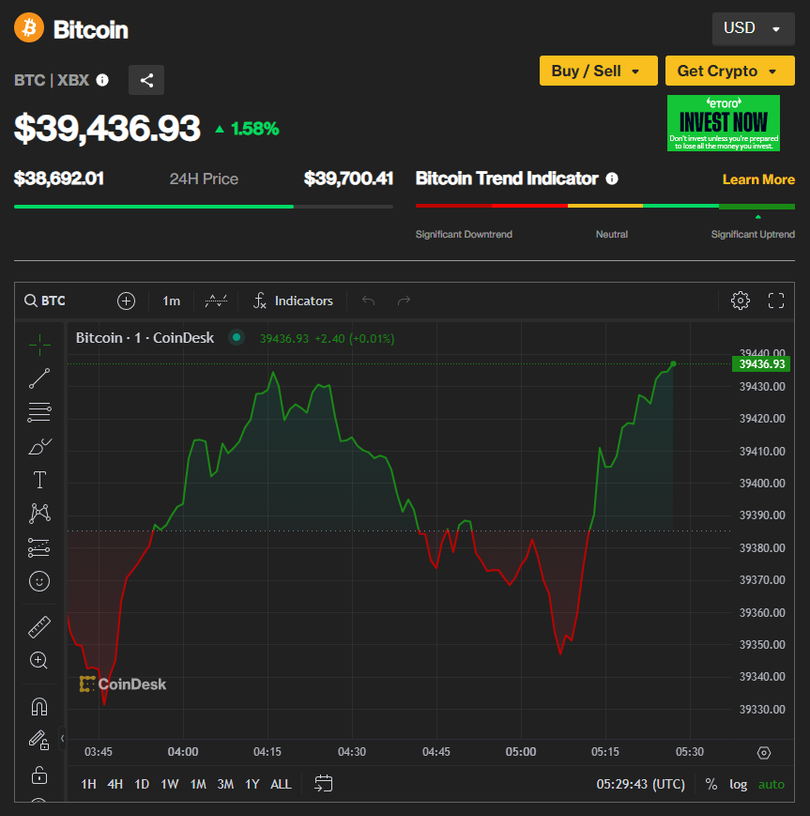Open the USD currency dropdown
This screenshot has height=816, width=810.
point(752,28)
